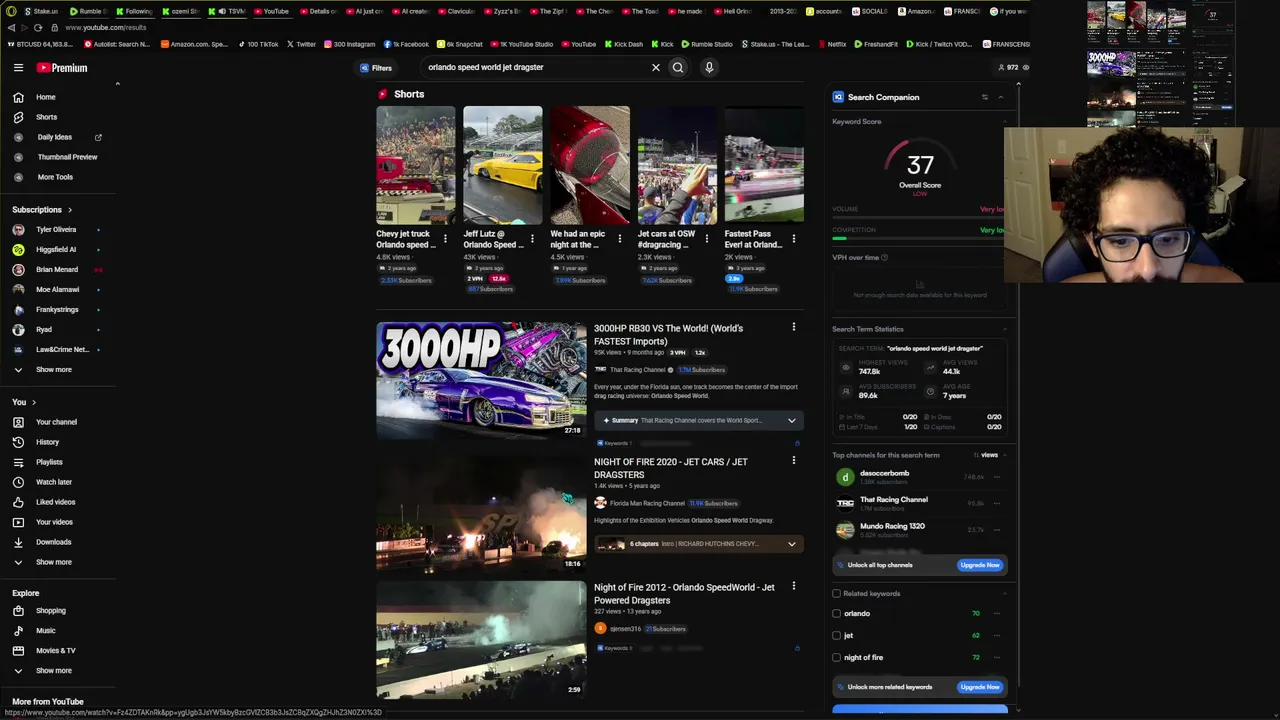This screenshot has height=720, width=1280.
Task: Open Movies & TV under Explore
Action: coord(58,651)
